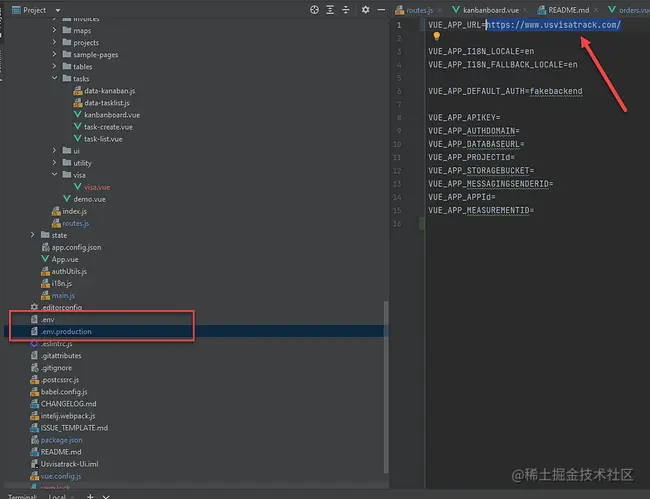The width and height of the screenshot is (650, 499).
Task: Click VUE_APP_DEFAULT_AUTH line in editor
Action: pos(505,91)
